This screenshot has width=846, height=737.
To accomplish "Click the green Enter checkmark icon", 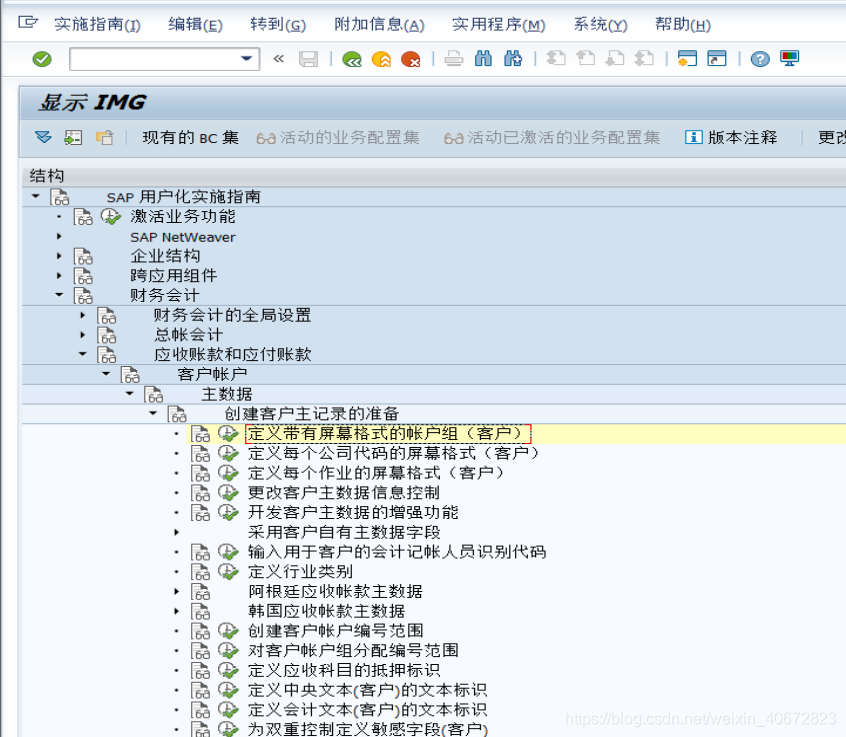I will 42,59.
